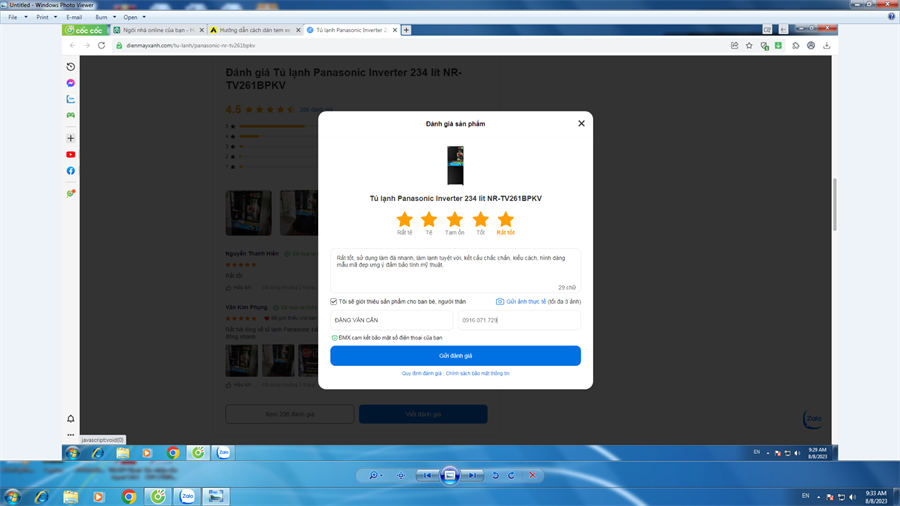Click the 'Viết đánh giá' button
Screen dimensions: 900x506
pos(423,414)
